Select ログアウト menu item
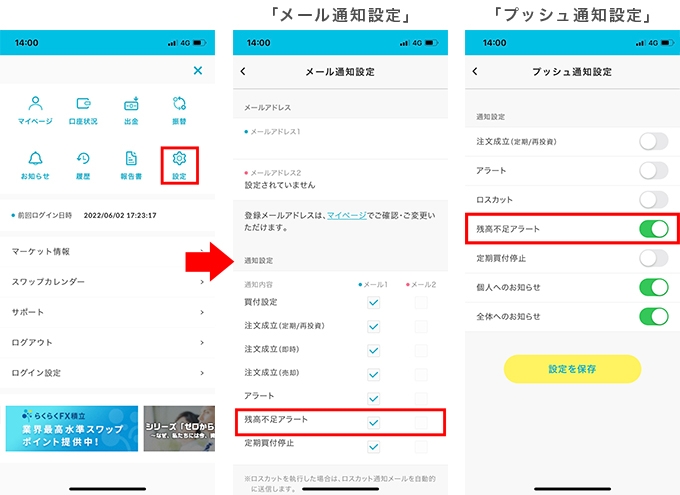Image resolution: width=680 pixels, height=495 pixels. pyautogui.click(x=107, y=342)
